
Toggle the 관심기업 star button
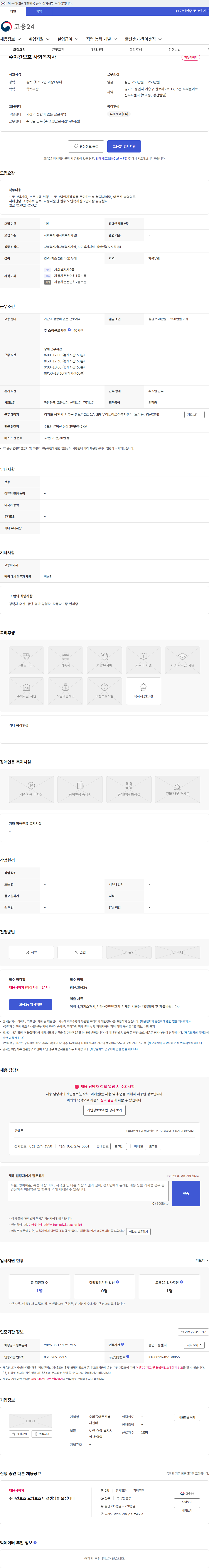[20, 1434]
